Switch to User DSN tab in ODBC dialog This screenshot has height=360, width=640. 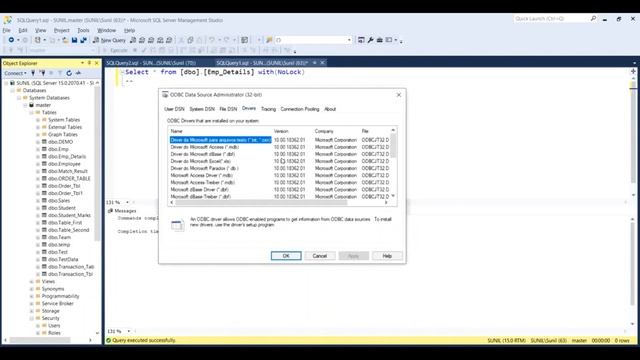point(174,109)
